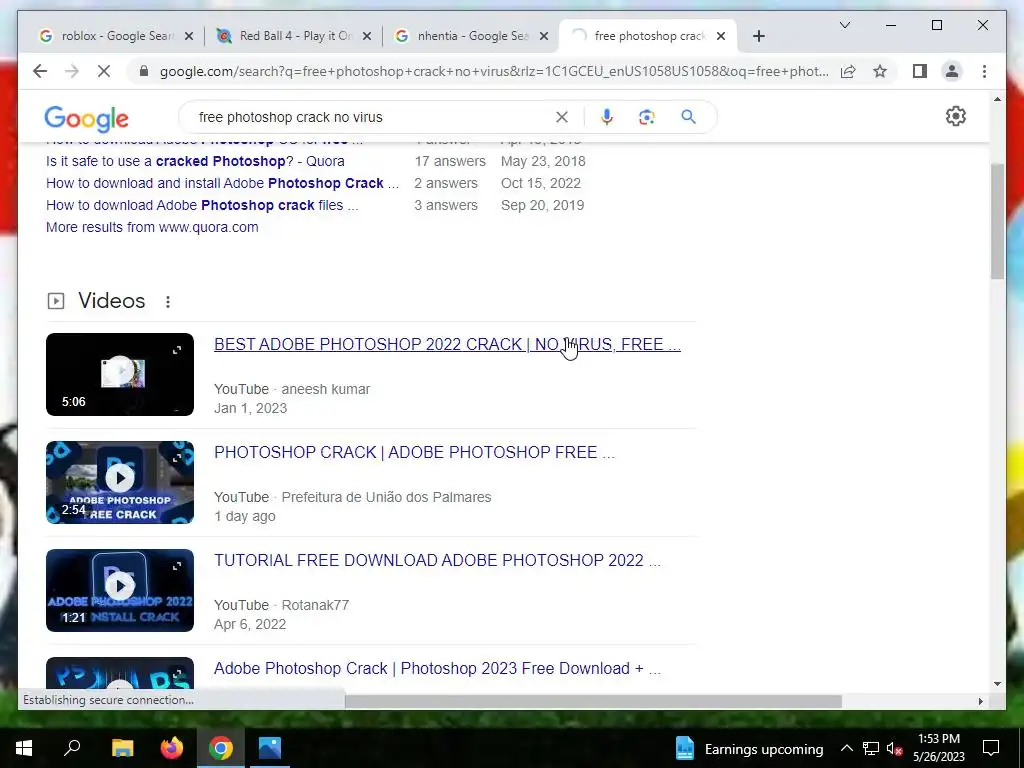Open PHOTOSHOP CRACK | ADOBE PHOTOSHOP FREE link

point(414,452)
